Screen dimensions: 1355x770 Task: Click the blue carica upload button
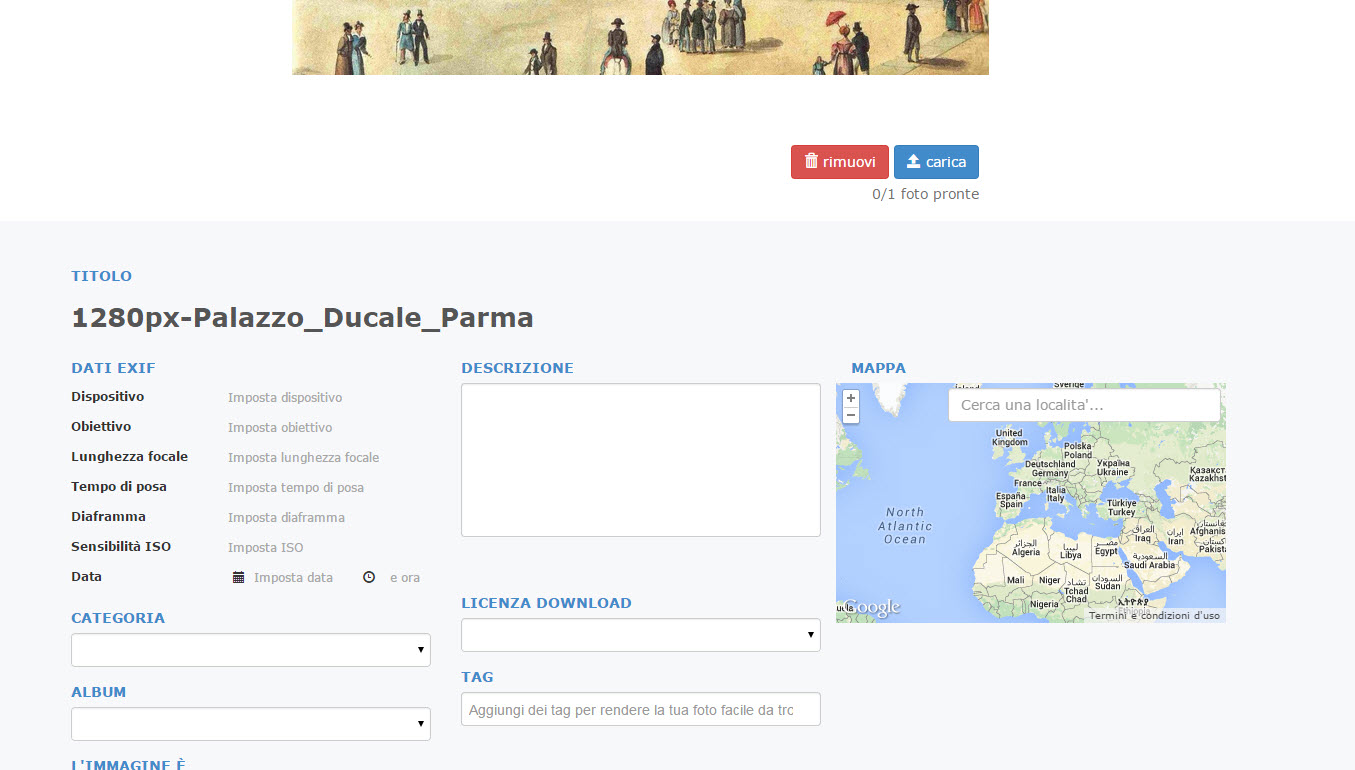[936, 162]
